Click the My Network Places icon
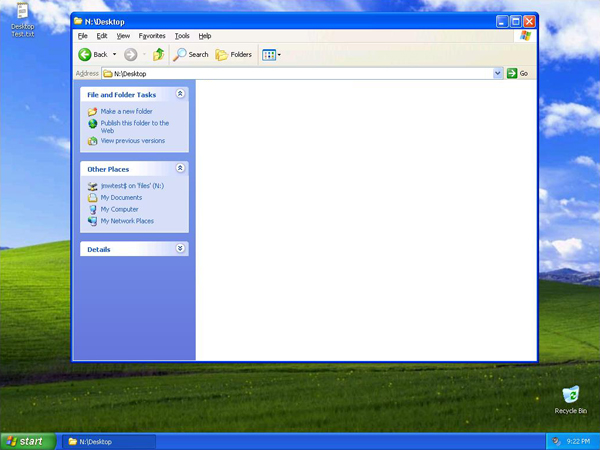 92,221
